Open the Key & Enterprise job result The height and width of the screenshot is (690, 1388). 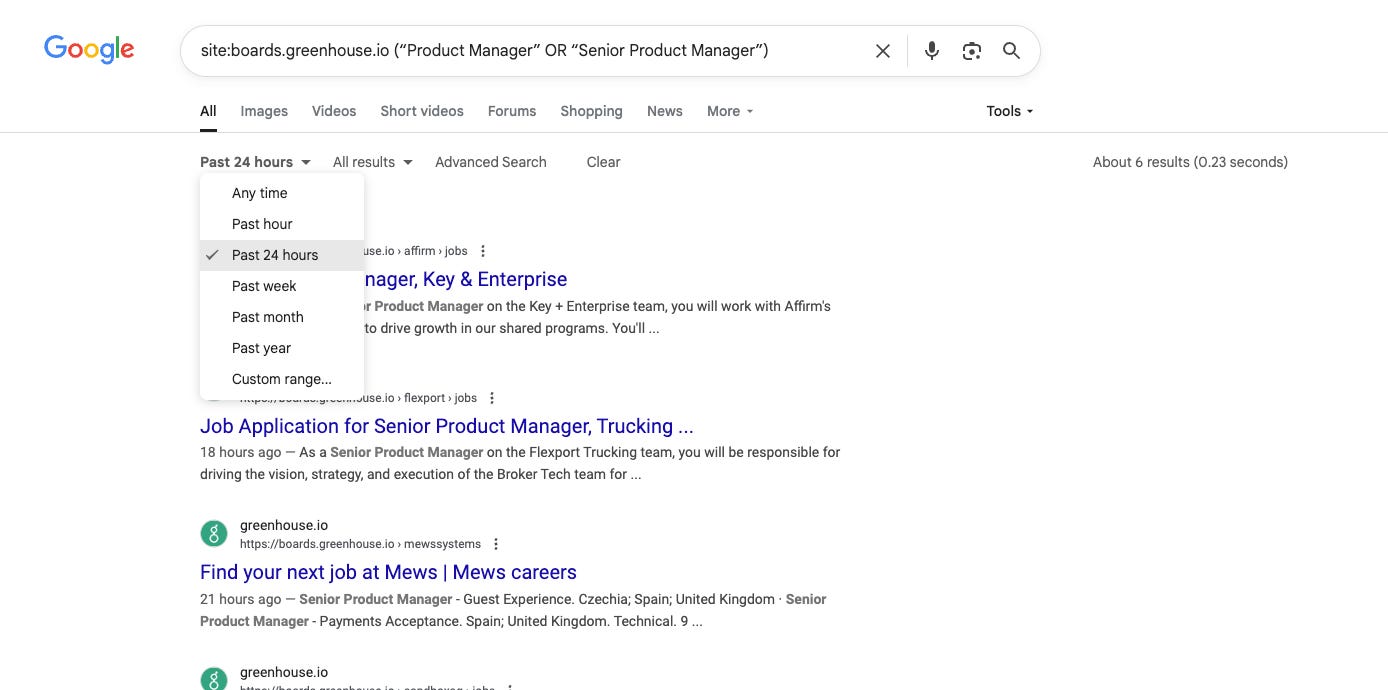[466, 279]
